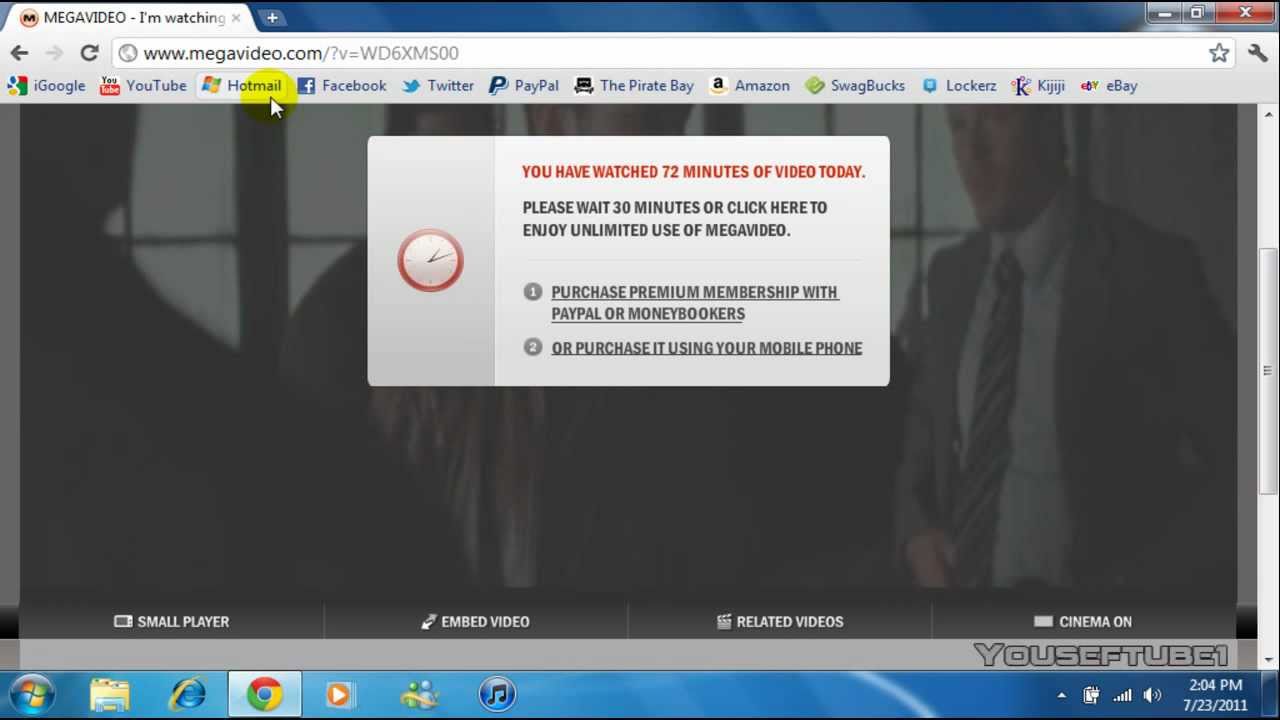
Task: Click the power plug tray icon
Action: coord(1091,695)
